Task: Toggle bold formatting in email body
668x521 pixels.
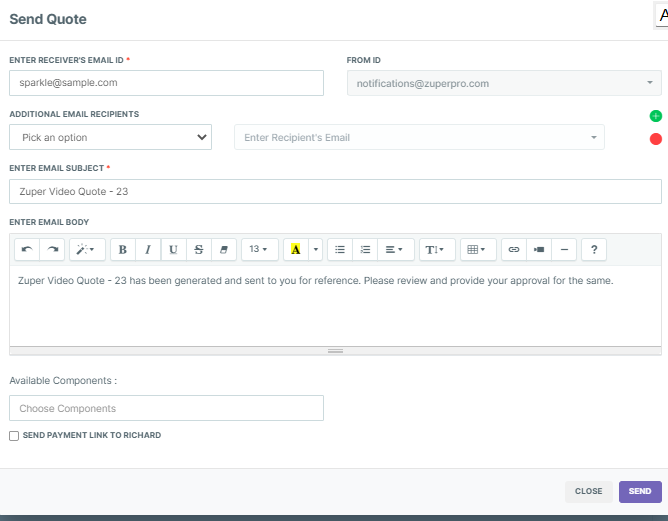Action: click(123, 249)
